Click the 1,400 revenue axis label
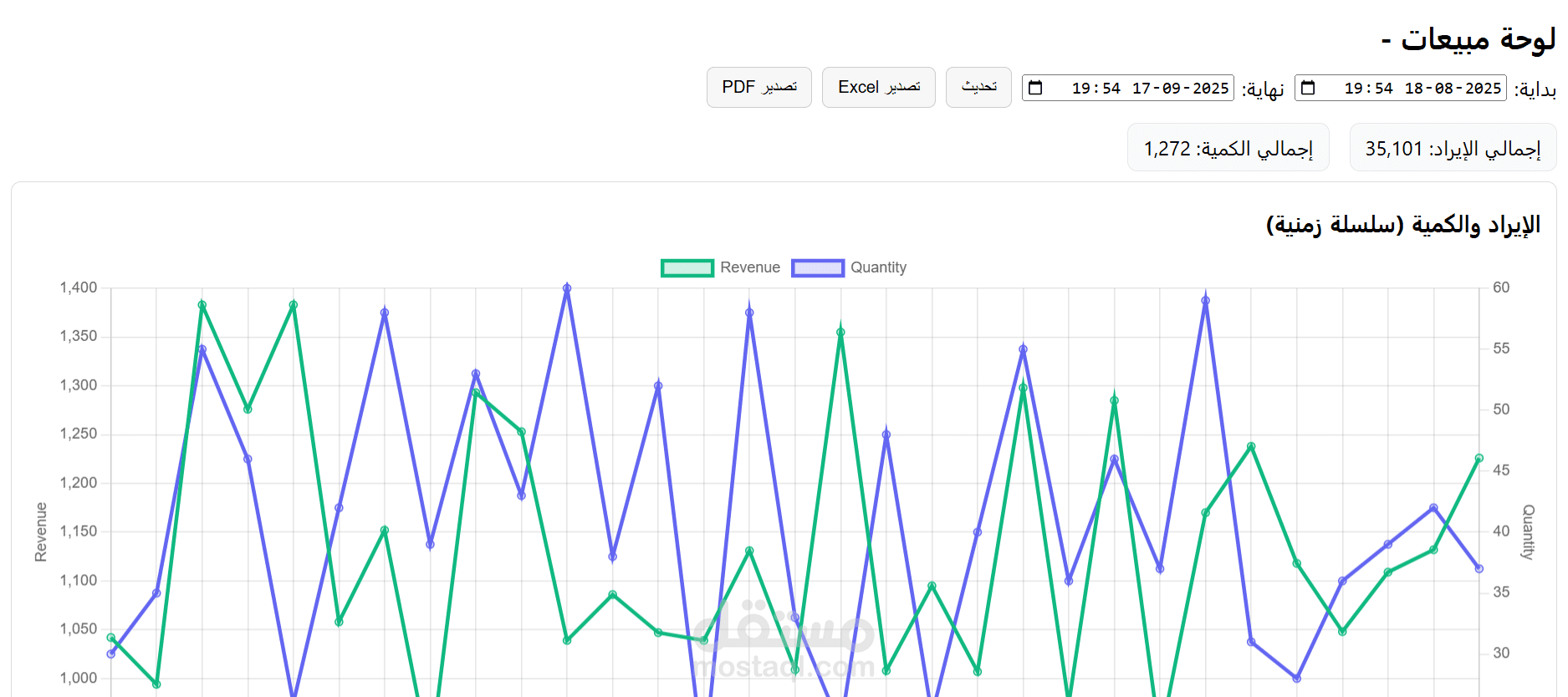This screenshot has width=1568, height=697. pos(79,287)
